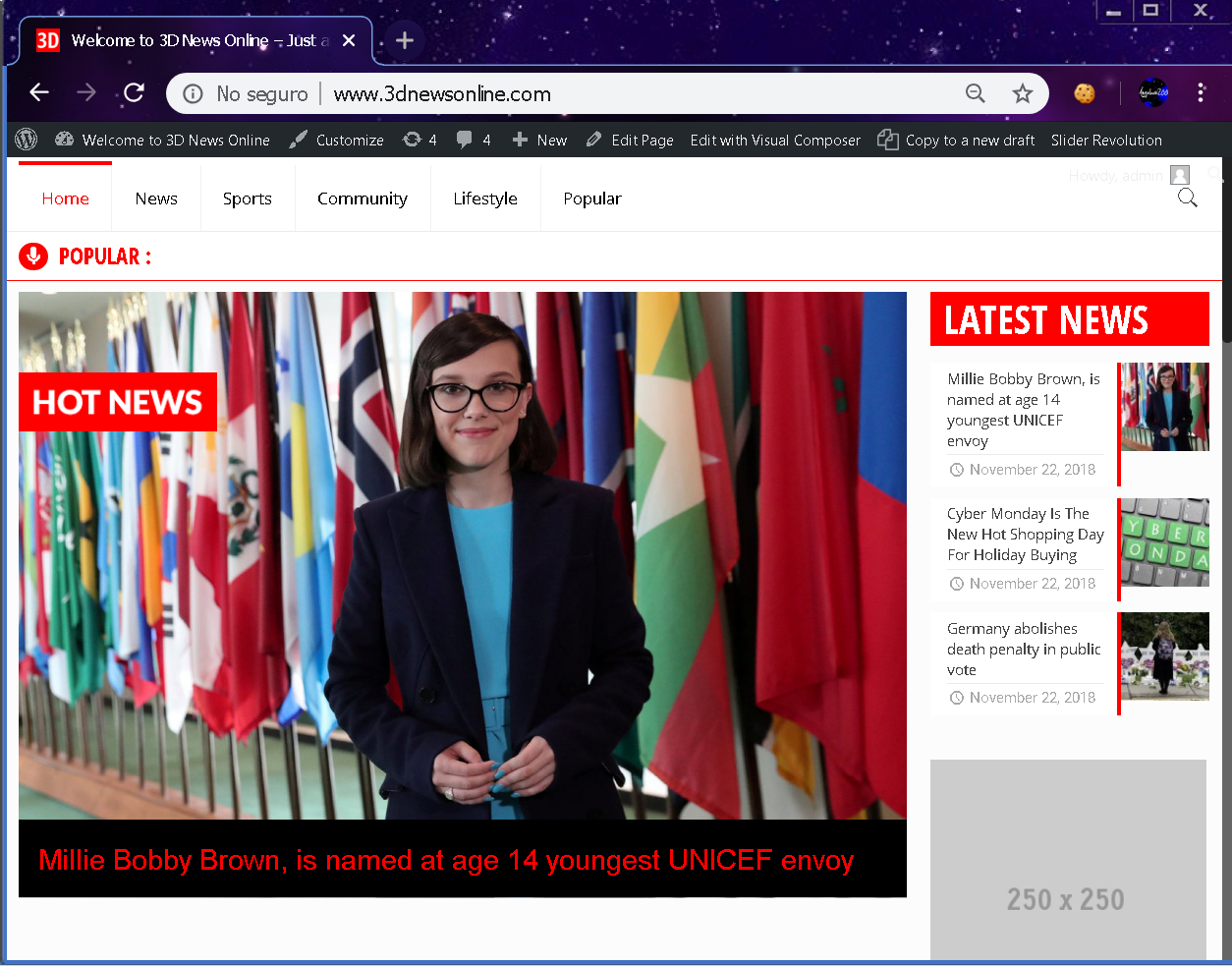Open Slider Revolution menu
The width and height of the screenshot is (1232, 966).
click(1106, 141)
